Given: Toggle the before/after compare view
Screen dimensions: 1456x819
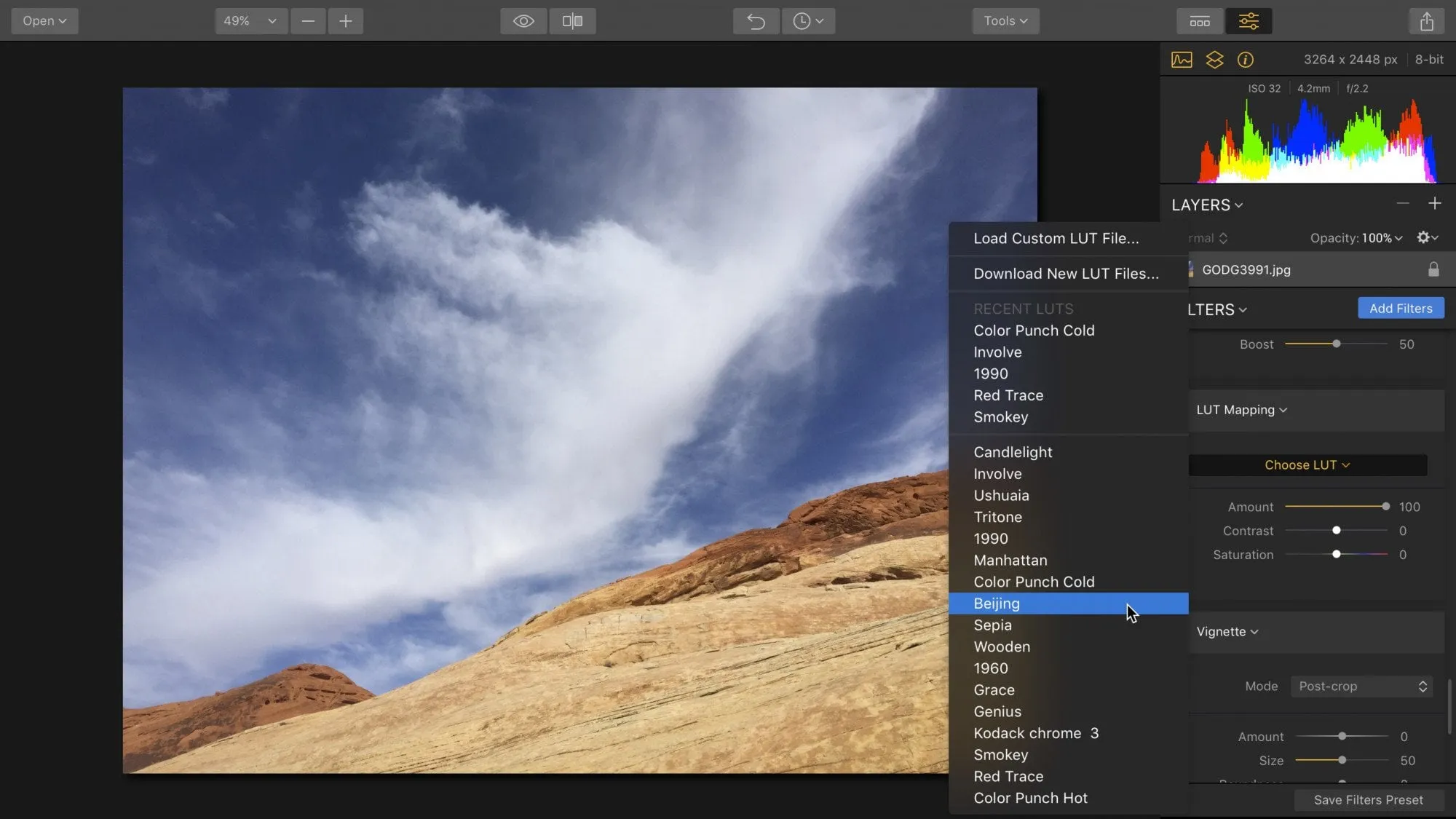Looking at the screenshot, I should pyautogui.click(x=572, y=21).
